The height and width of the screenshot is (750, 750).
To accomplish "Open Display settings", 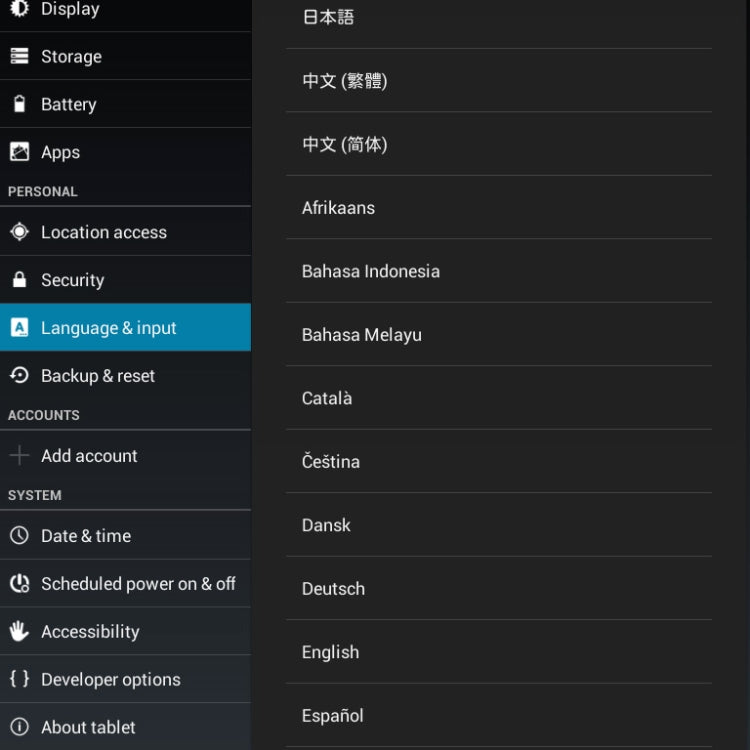I will 125,15.
